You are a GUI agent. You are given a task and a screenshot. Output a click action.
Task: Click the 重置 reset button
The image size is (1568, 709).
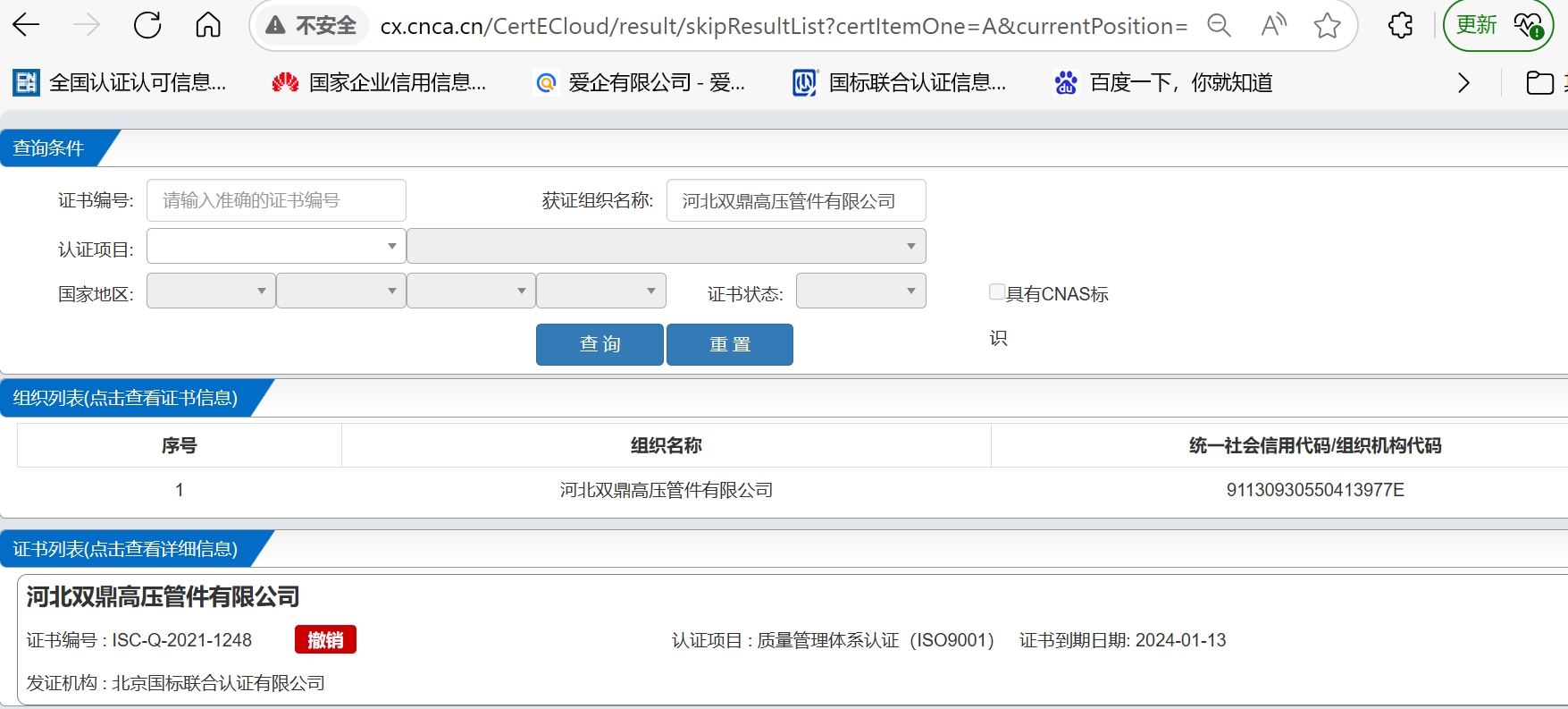pos(730,344)
